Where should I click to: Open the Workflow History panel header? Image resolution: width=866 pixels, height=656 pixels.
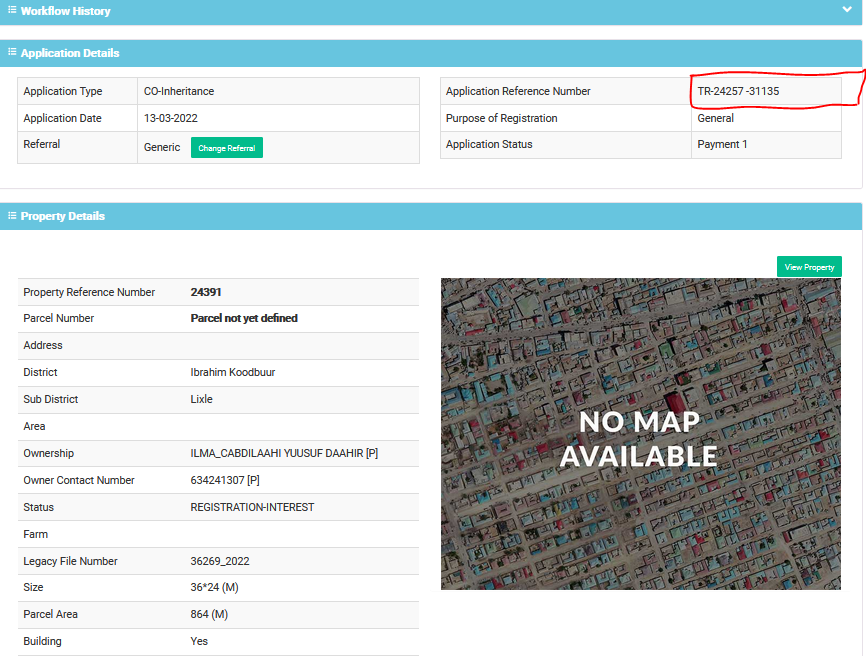point(431,12)
